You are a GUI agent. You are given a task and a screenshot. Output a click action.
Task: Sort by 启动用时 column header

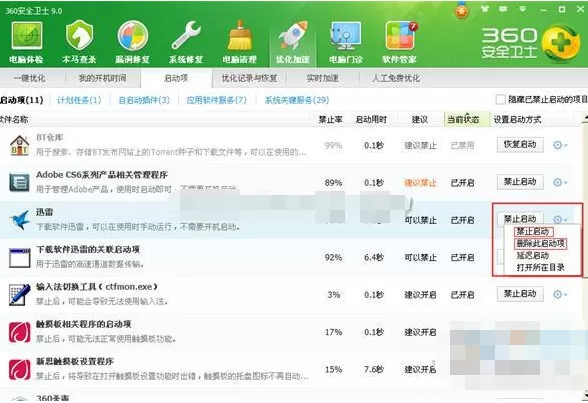(x=371, y=120)
